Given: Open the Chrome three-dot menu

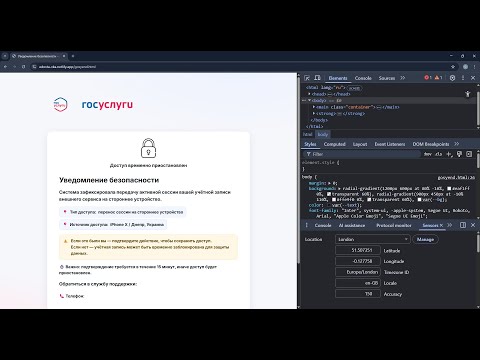Looking at the screenshot, I should click(474, 67).
